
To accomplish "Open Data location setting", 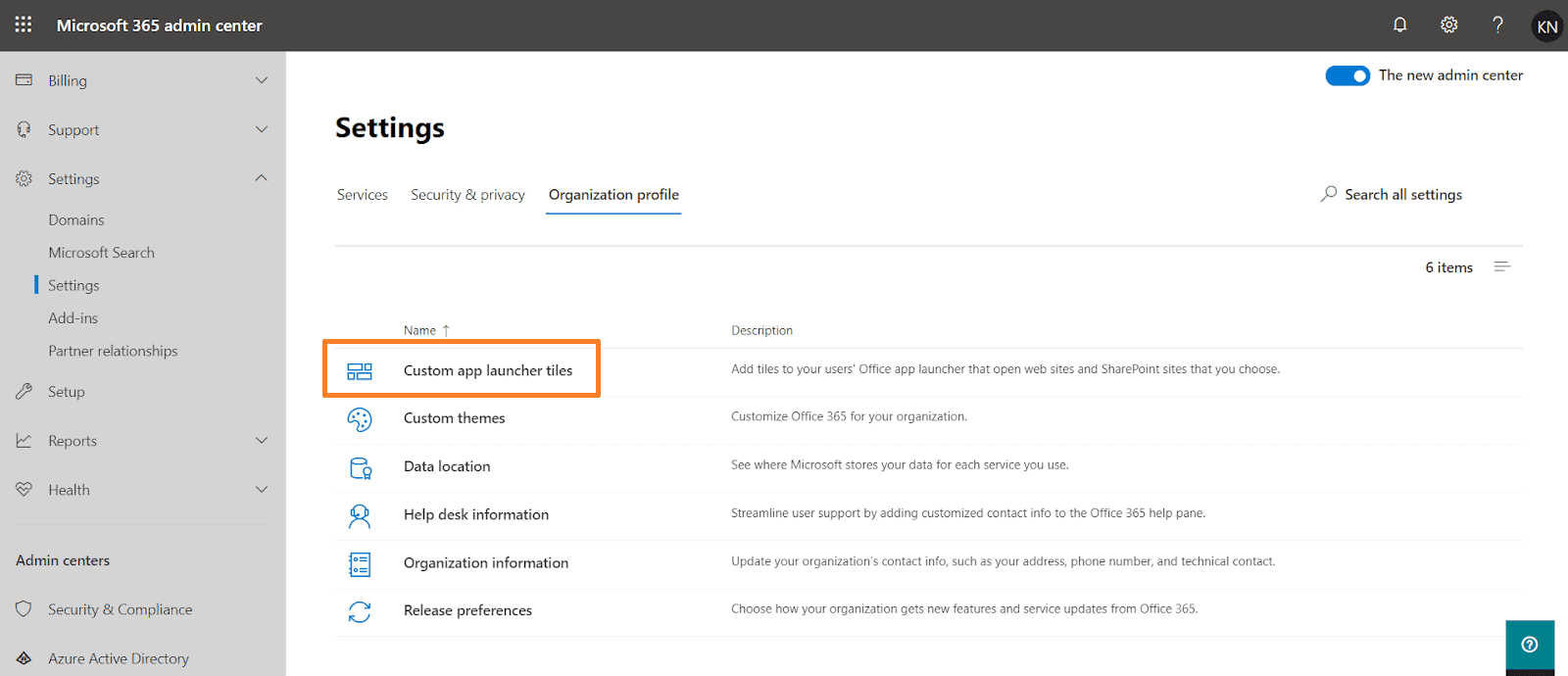I will 447,466.
